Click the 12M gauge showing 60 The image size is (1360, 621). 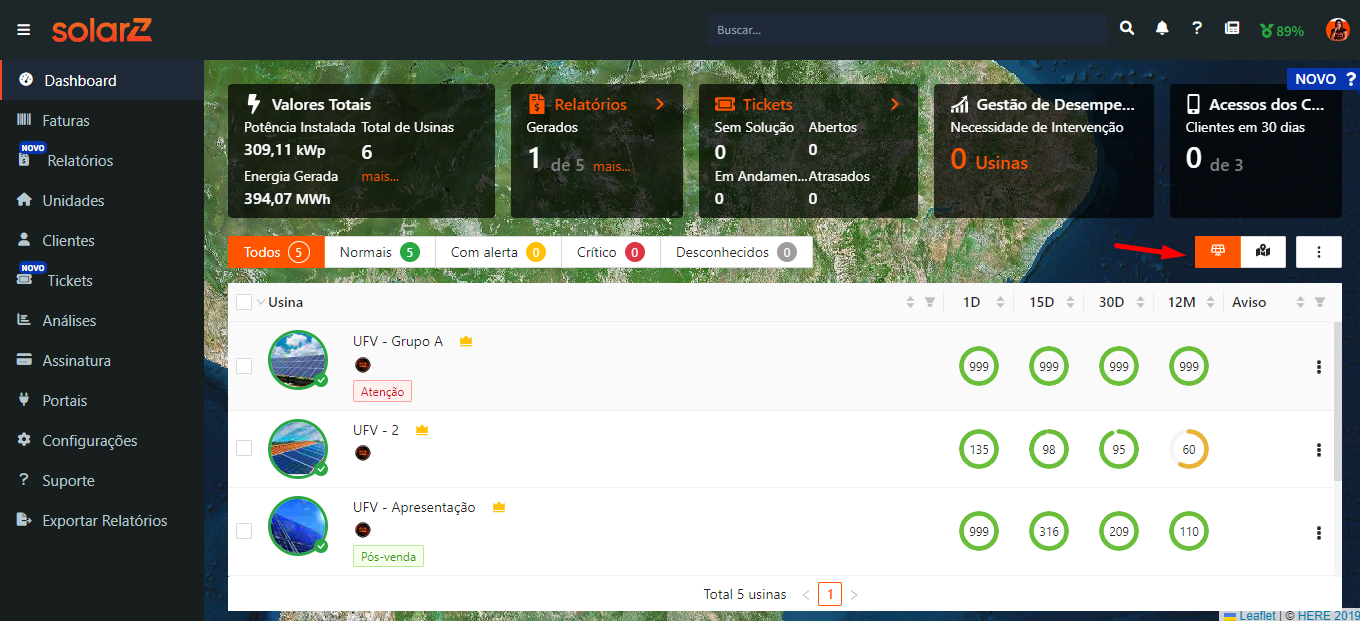pyautogui.click(x=1189, y=449)
